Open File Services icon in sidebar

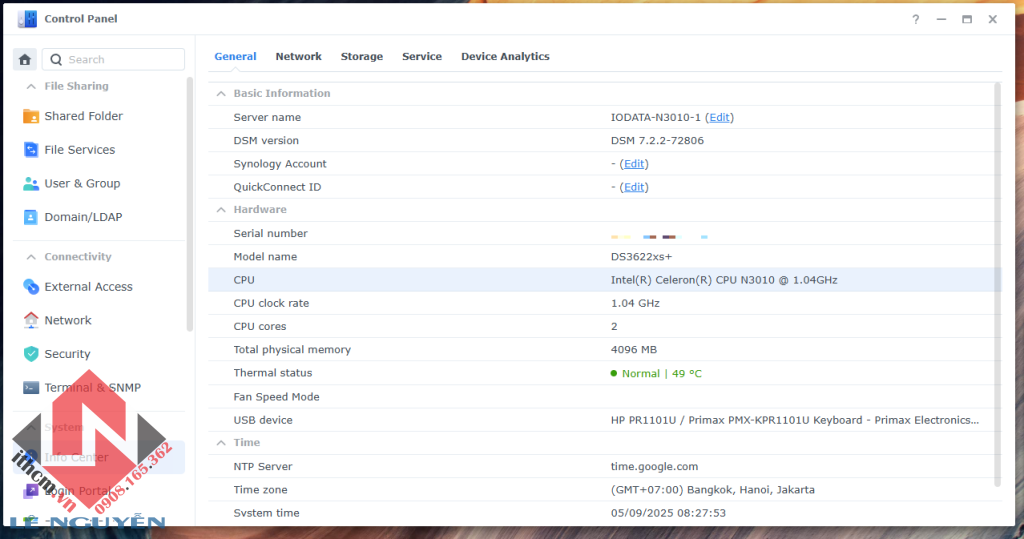click(x=31, y=150)
